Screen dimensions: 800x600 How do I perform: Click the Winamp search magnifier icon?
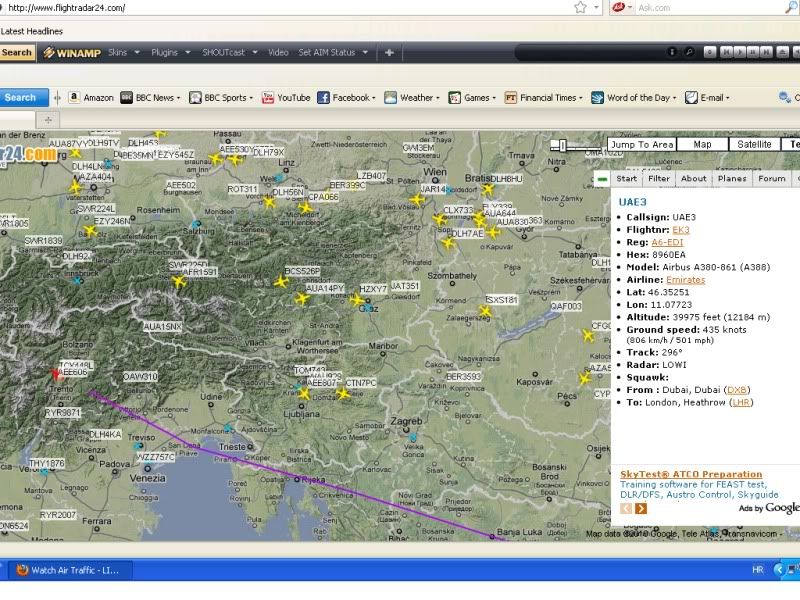point(689,52)
